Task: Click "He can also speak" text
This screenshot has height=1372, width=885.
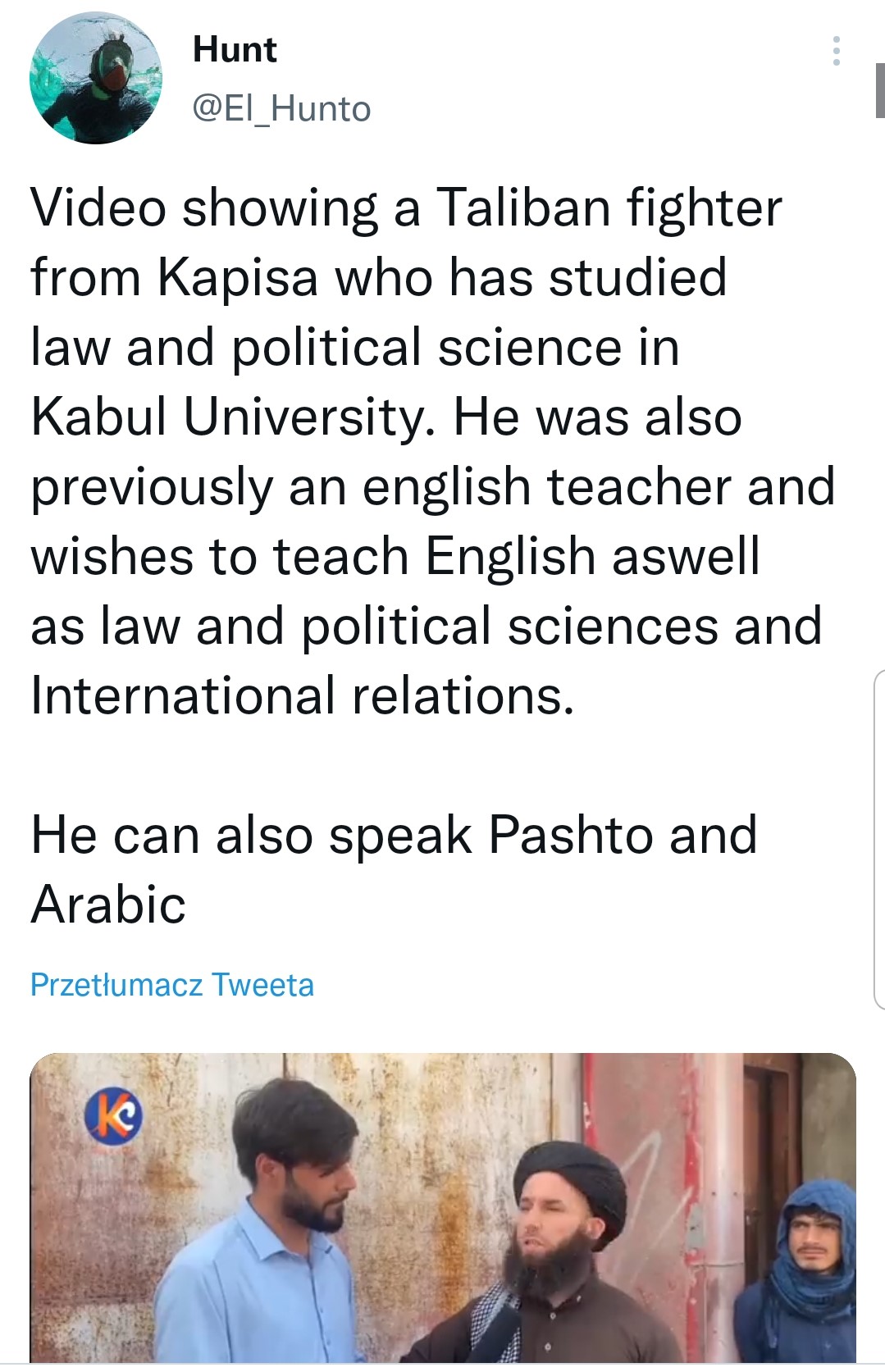Action: (251, 835)
